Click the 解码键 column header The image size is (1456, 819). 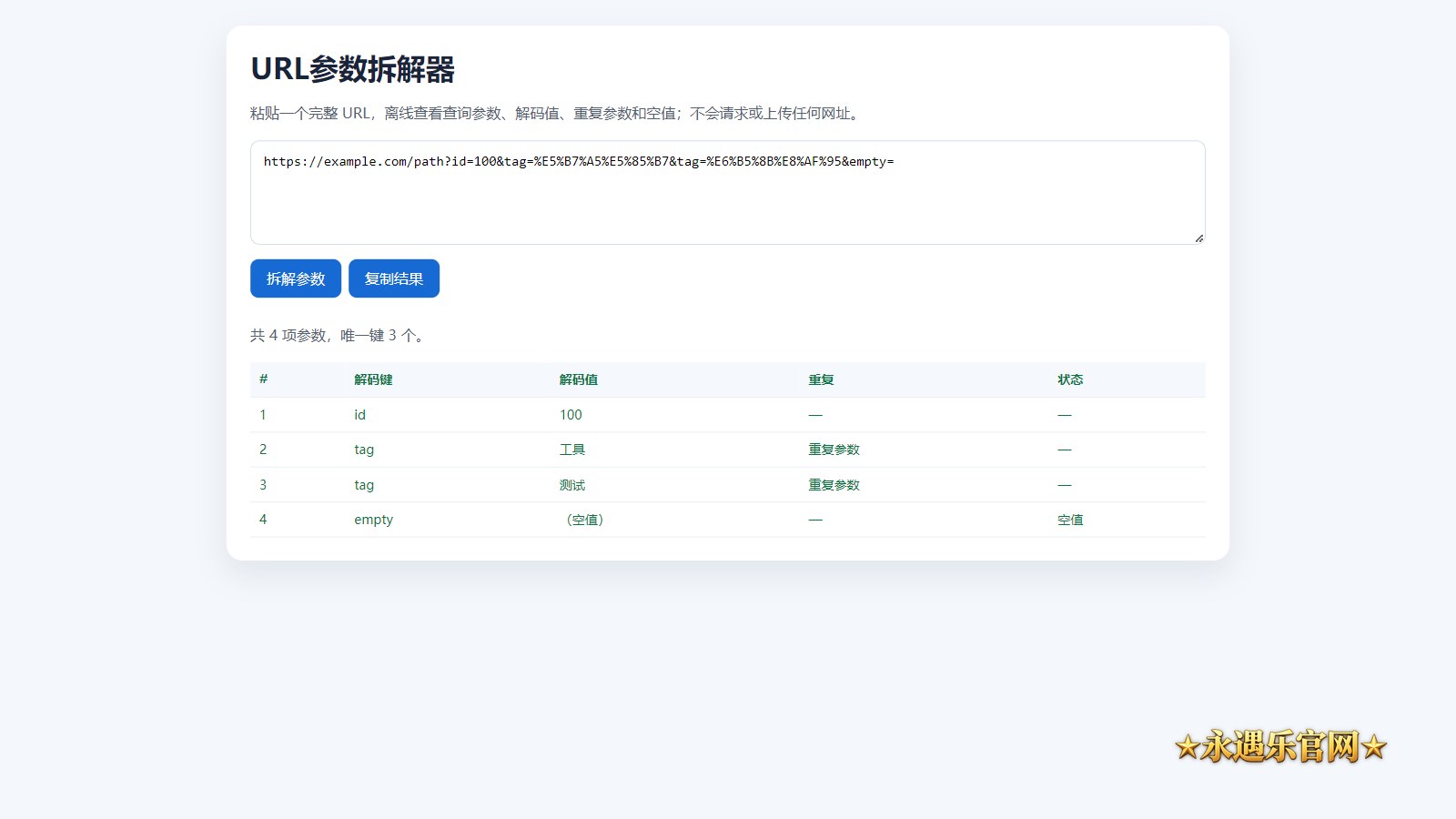[373, 379]
